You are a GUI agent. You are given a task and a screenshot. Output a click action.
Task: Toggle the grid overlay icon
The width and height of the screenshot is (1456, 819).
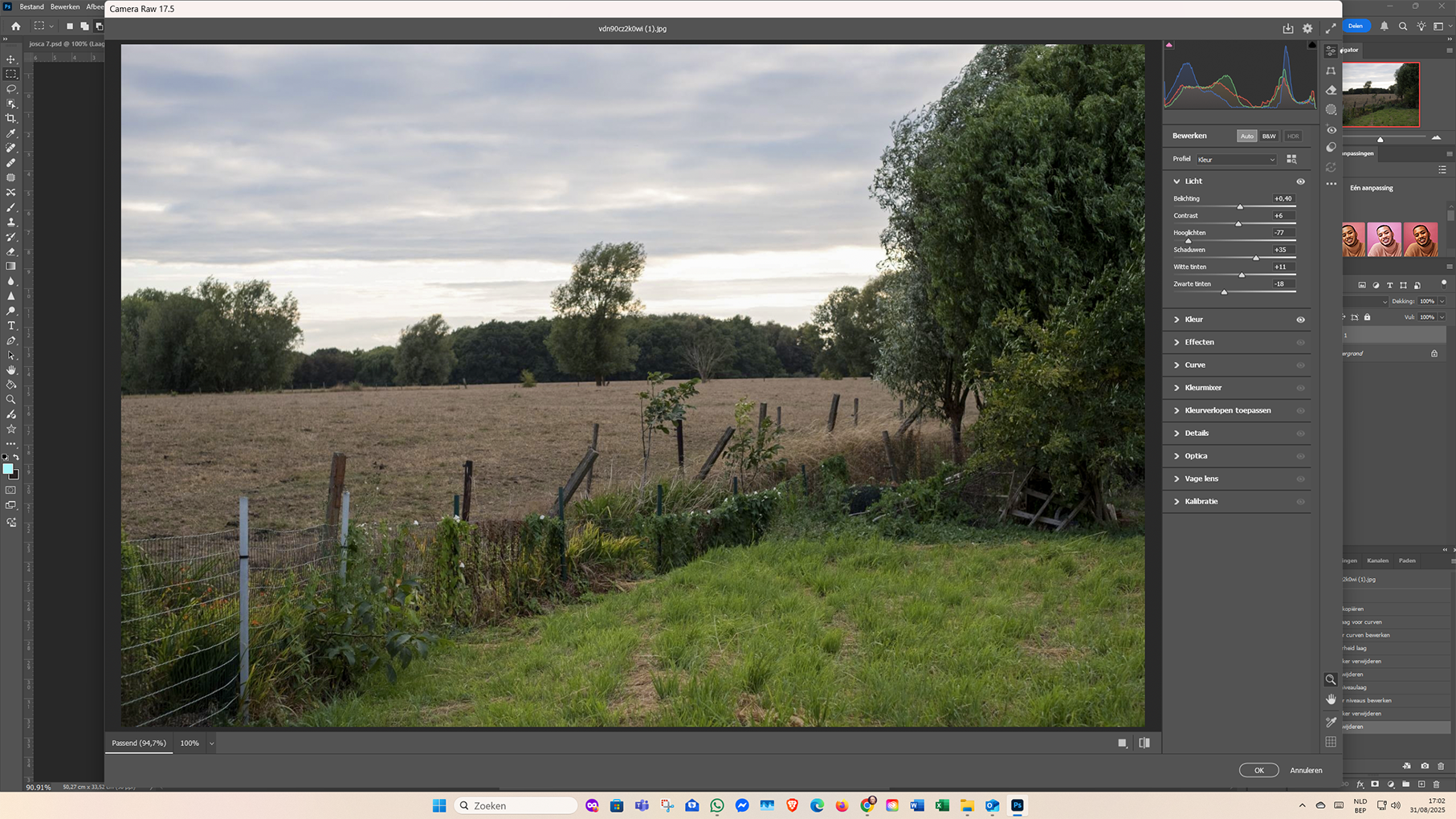(1331, 742)
